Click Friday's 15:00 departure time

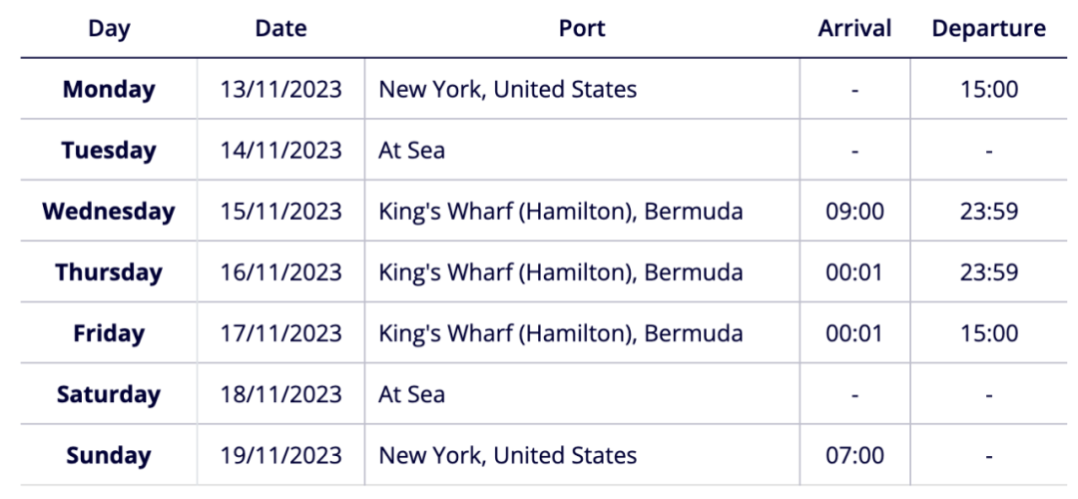tap(989, 333)
